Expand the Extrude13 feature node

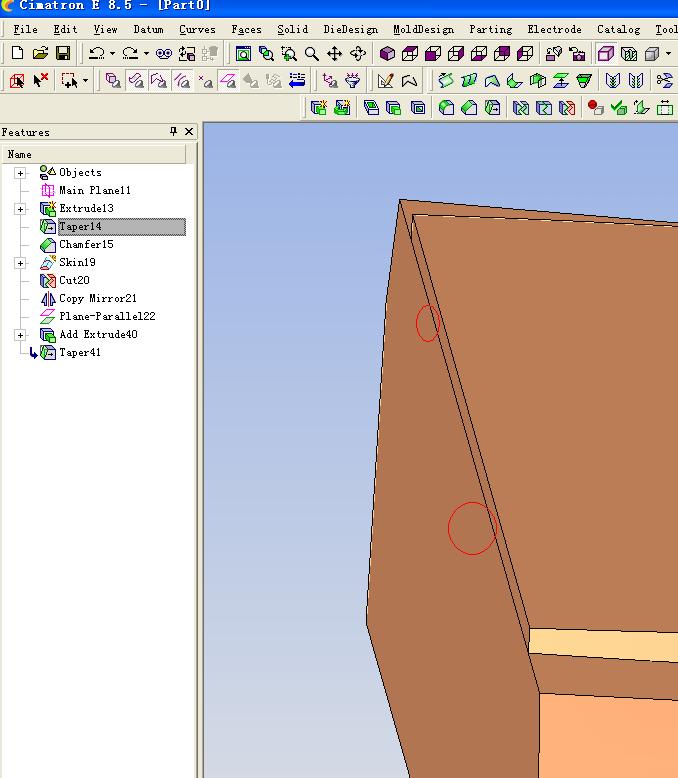20,209
